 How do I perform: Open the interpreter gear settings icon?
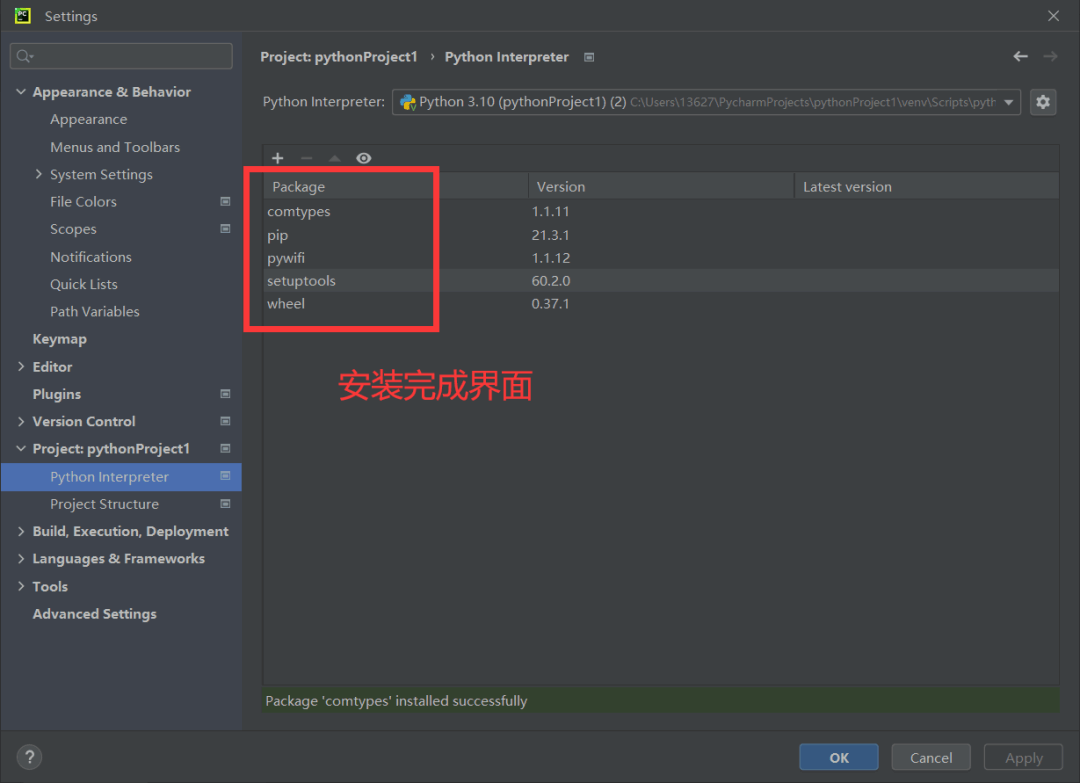pyautogui.click(x=1043, y=102)
